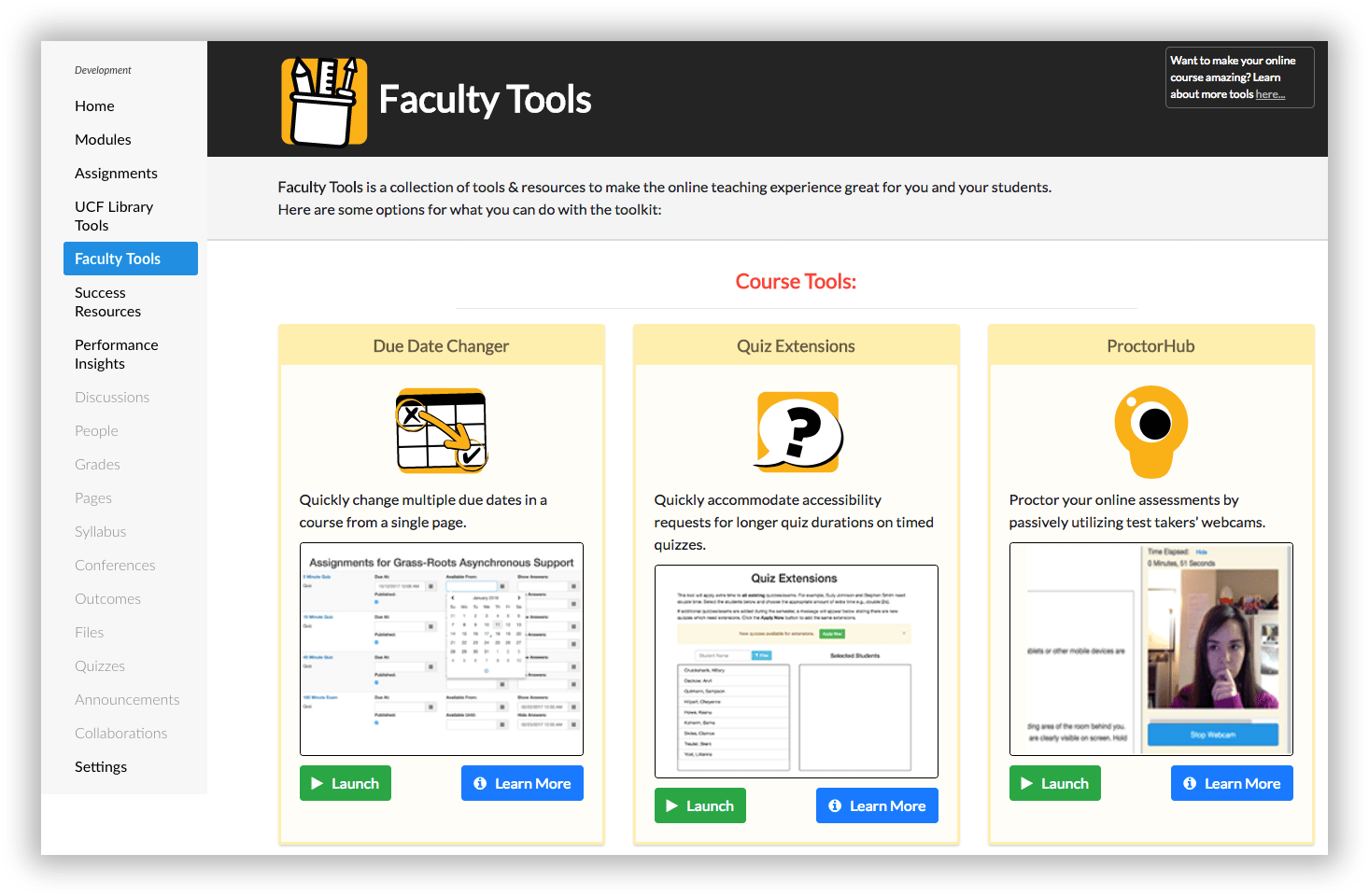Open People in the sidebar

(96, 431)
